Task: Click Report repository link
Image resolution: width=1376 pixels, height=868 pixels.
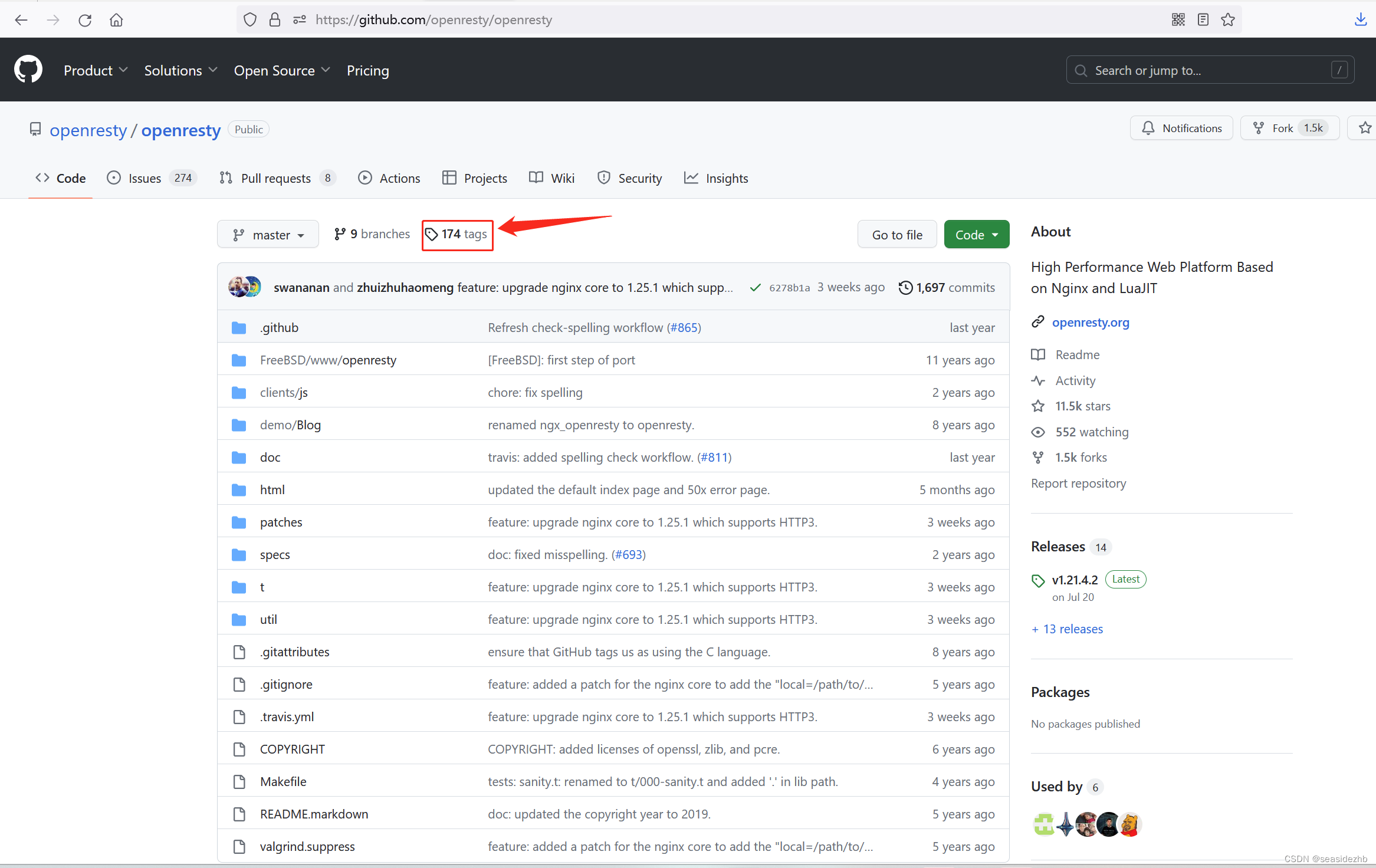Action: tap(1078, 484)
